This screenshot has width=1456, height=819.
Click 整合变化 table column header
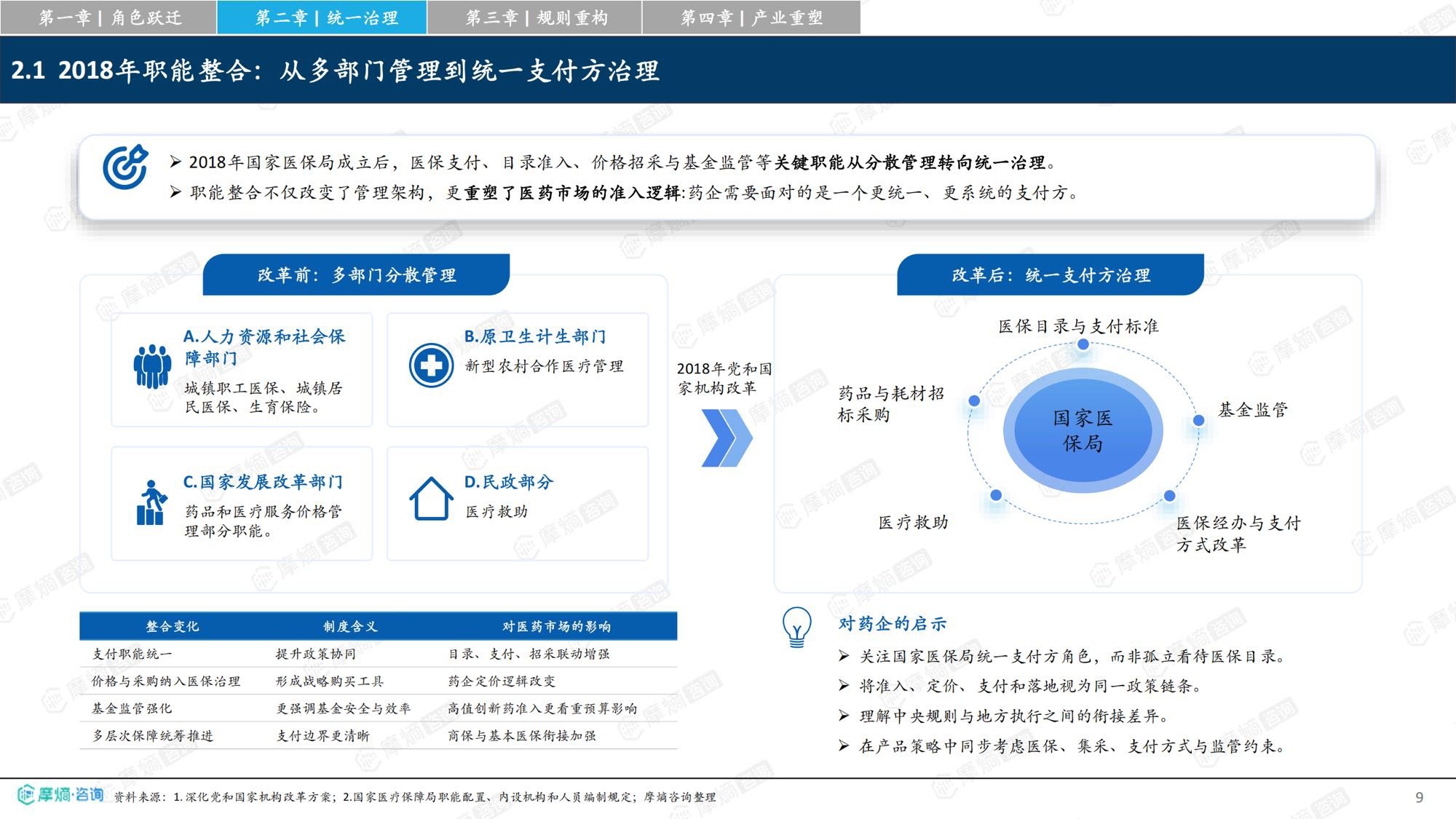click(x=172, y=626)
